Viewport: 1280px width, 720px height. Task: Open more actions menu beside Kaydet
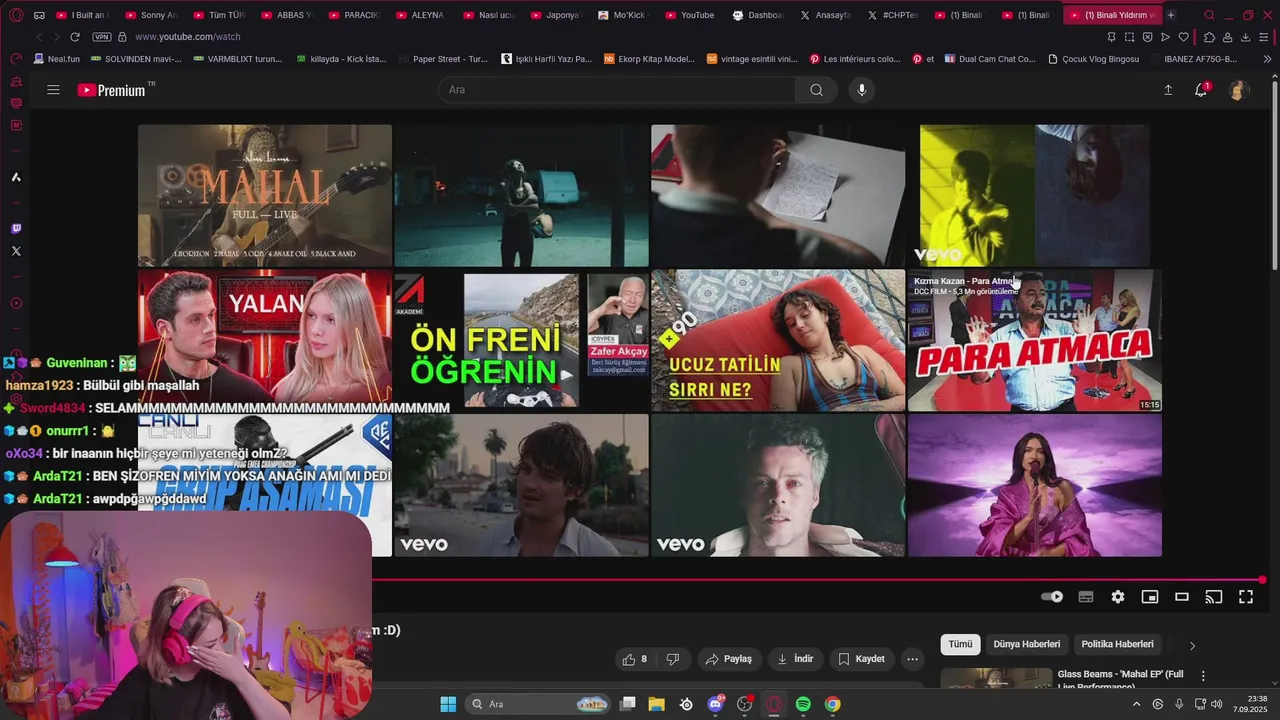pyautogui.click(x=912, y=659)
